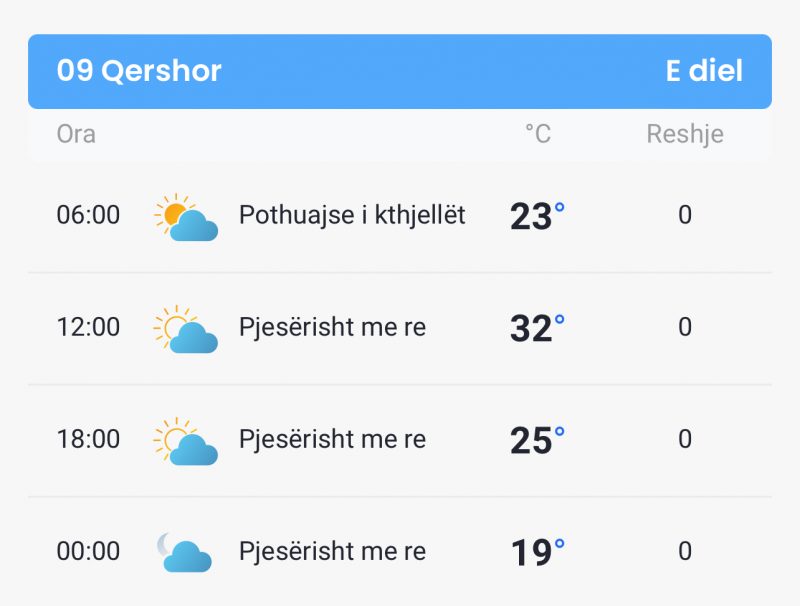Screen dimensions: 800x606
Task: Click the E diel day label
Action: pos(704,70)
